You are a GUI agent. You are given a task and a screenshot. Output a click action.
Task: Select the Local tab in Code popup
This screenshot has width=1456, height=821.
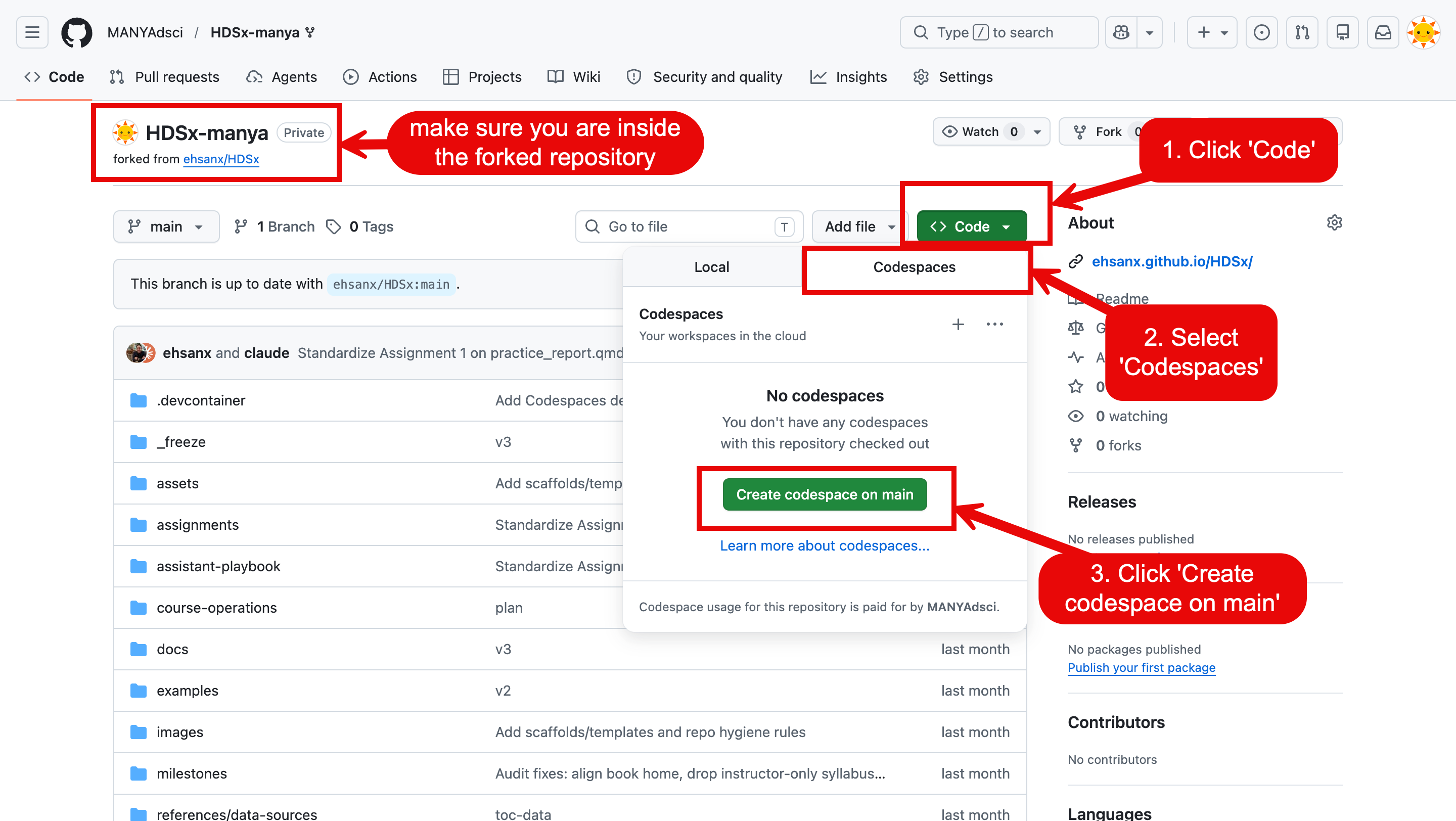[x=712, y=267]
